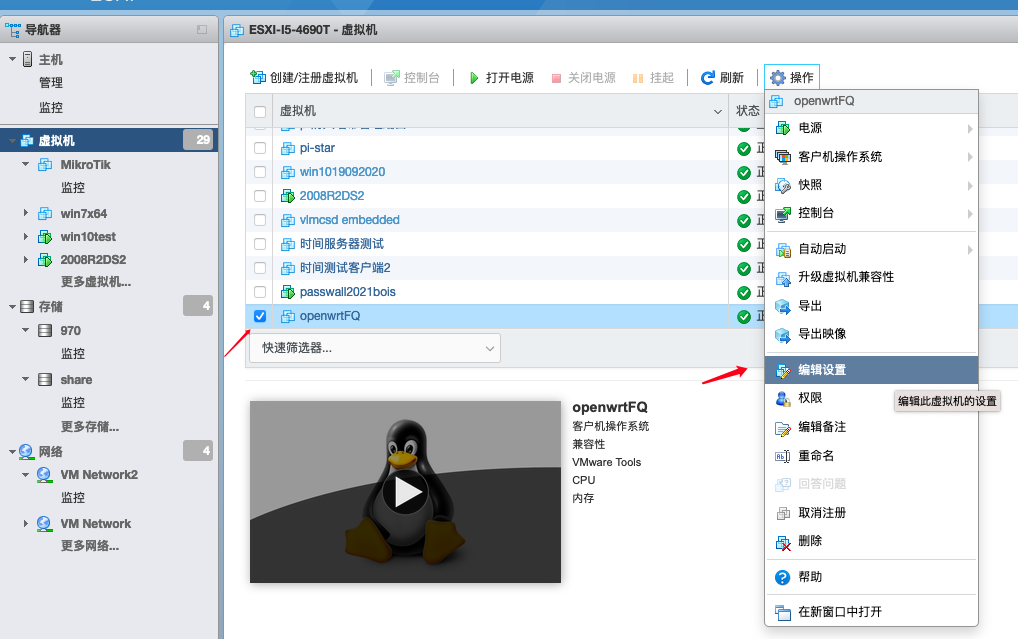The width and height of the screenshot is (1018, 639).
Task: Click the navigator panel collapse icon
Action: click(x=202, y=29)
